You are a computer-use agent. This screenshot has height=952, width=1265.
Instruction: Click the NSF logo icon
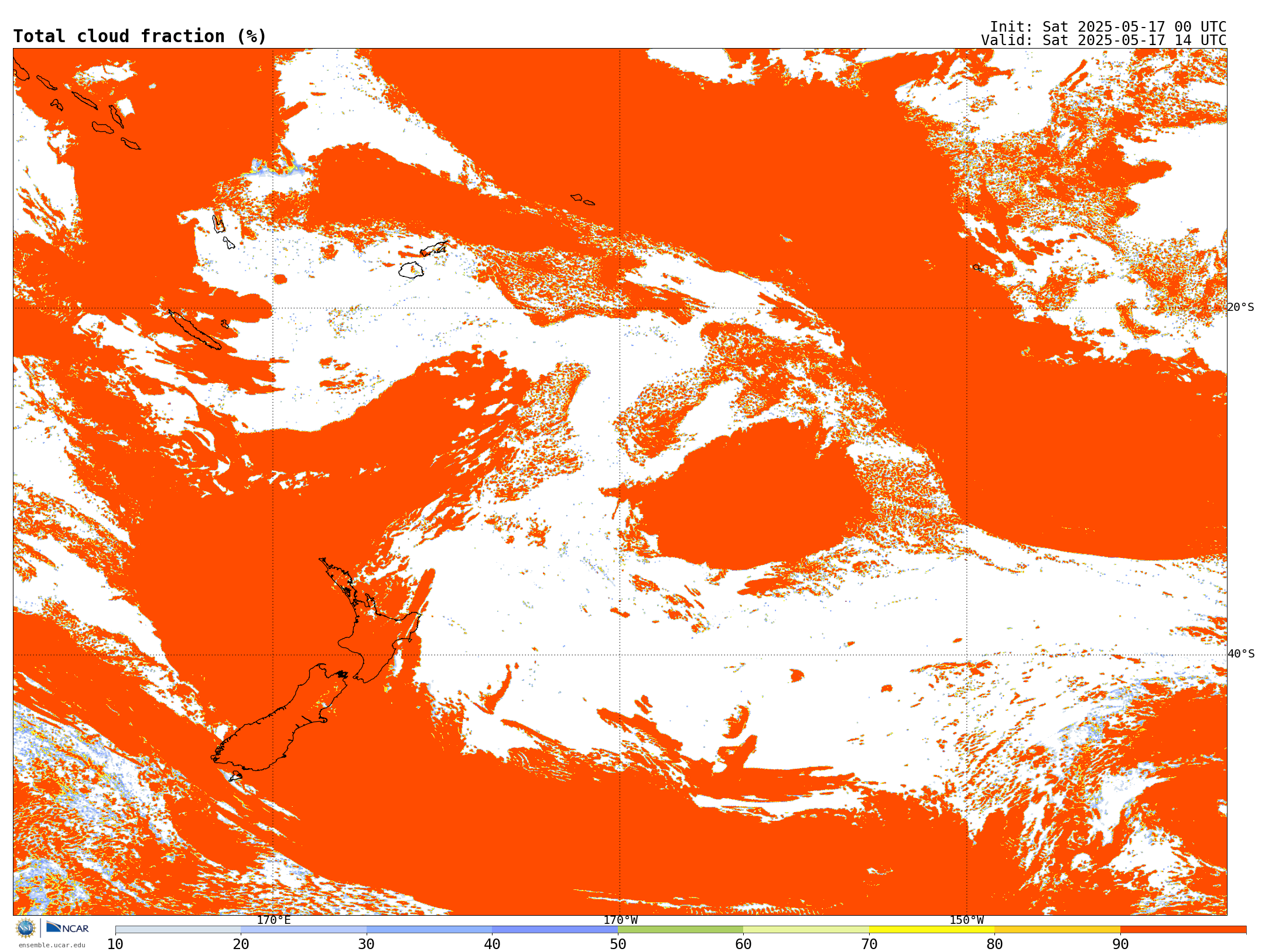pos(26,928)
